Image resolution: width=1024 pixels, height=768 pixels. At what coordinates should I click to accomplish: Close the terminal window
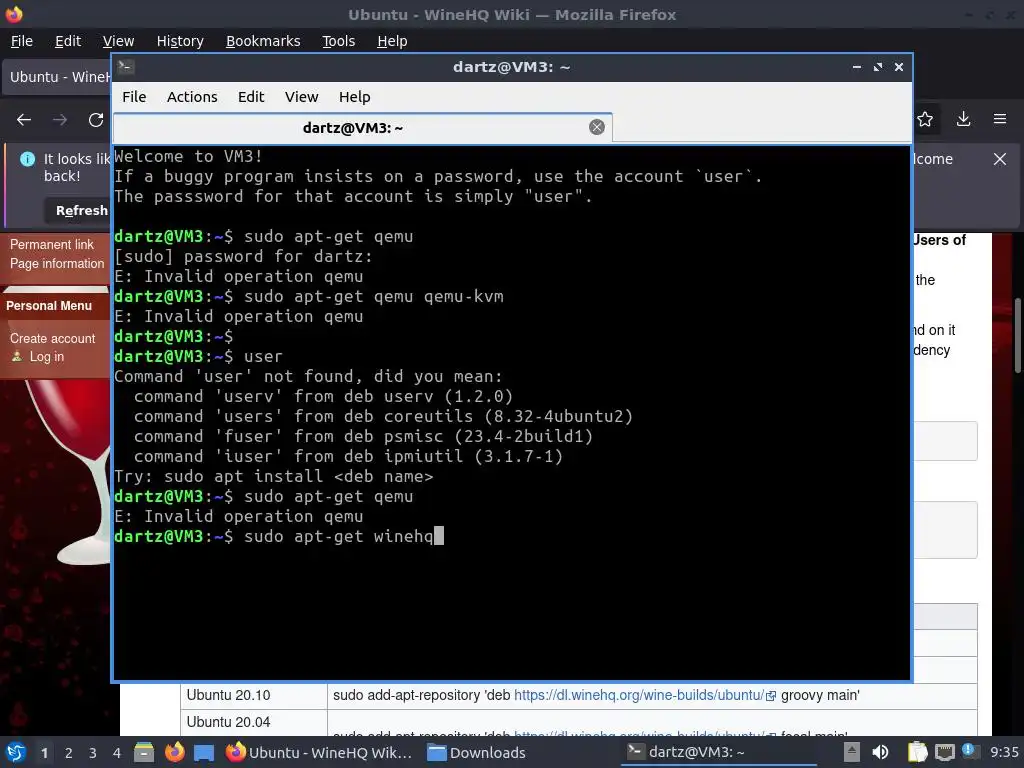pyautogui.click(x=899, y=67)
